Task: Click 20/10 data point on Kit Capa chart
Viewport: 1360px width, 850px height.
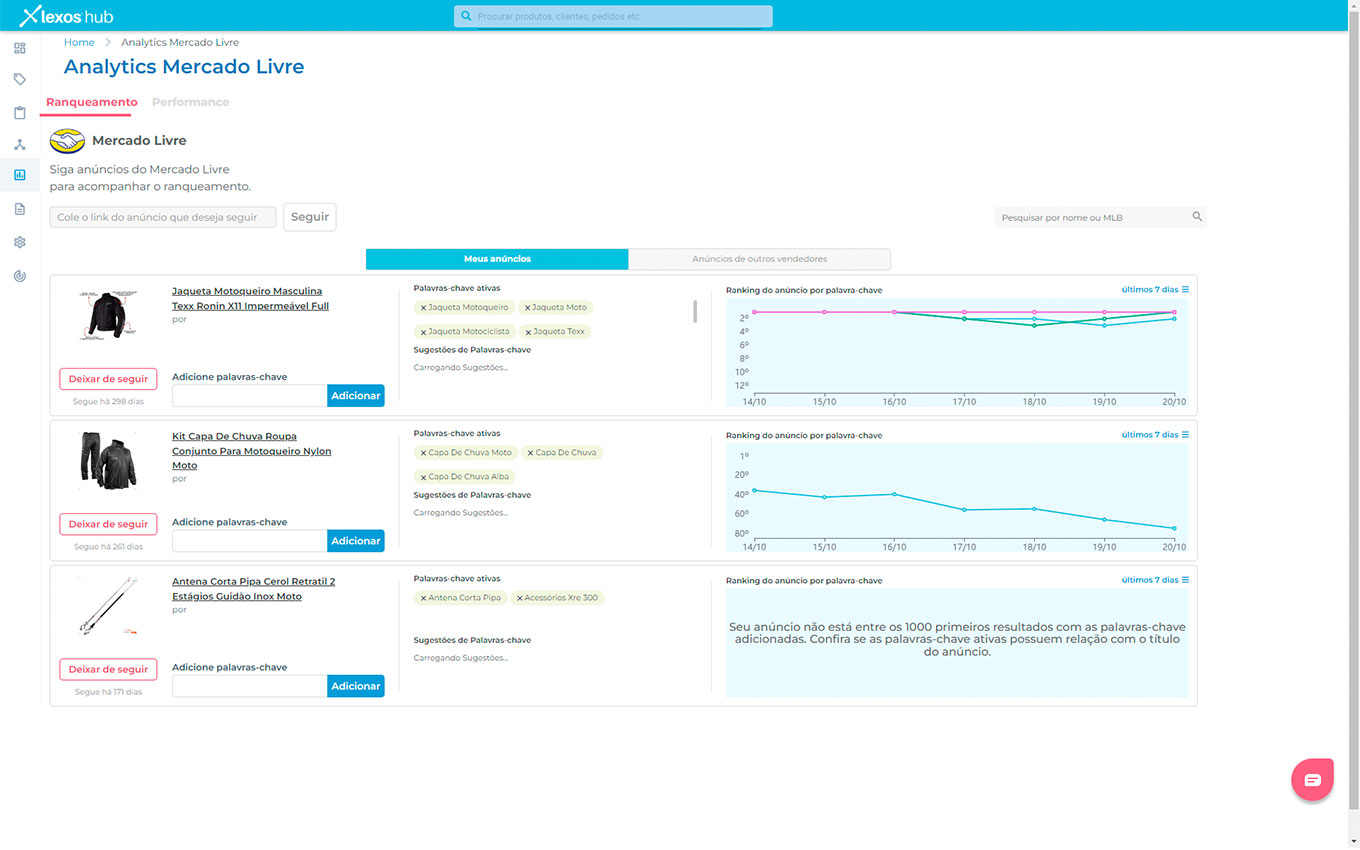Action: [1174, 528]
